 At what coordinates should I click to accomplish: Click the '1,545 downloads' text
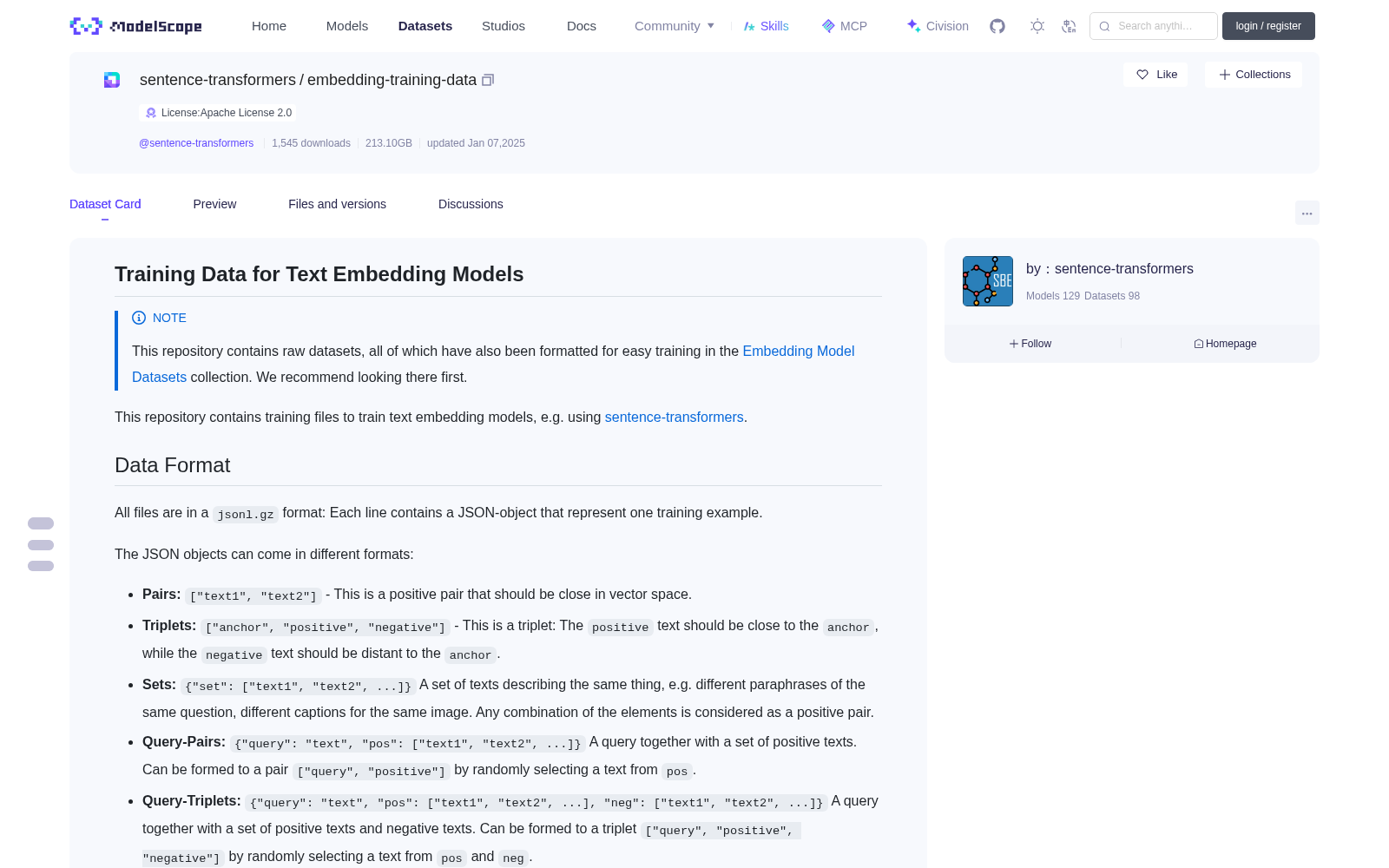pyautogui.click(x=311, y=143)
